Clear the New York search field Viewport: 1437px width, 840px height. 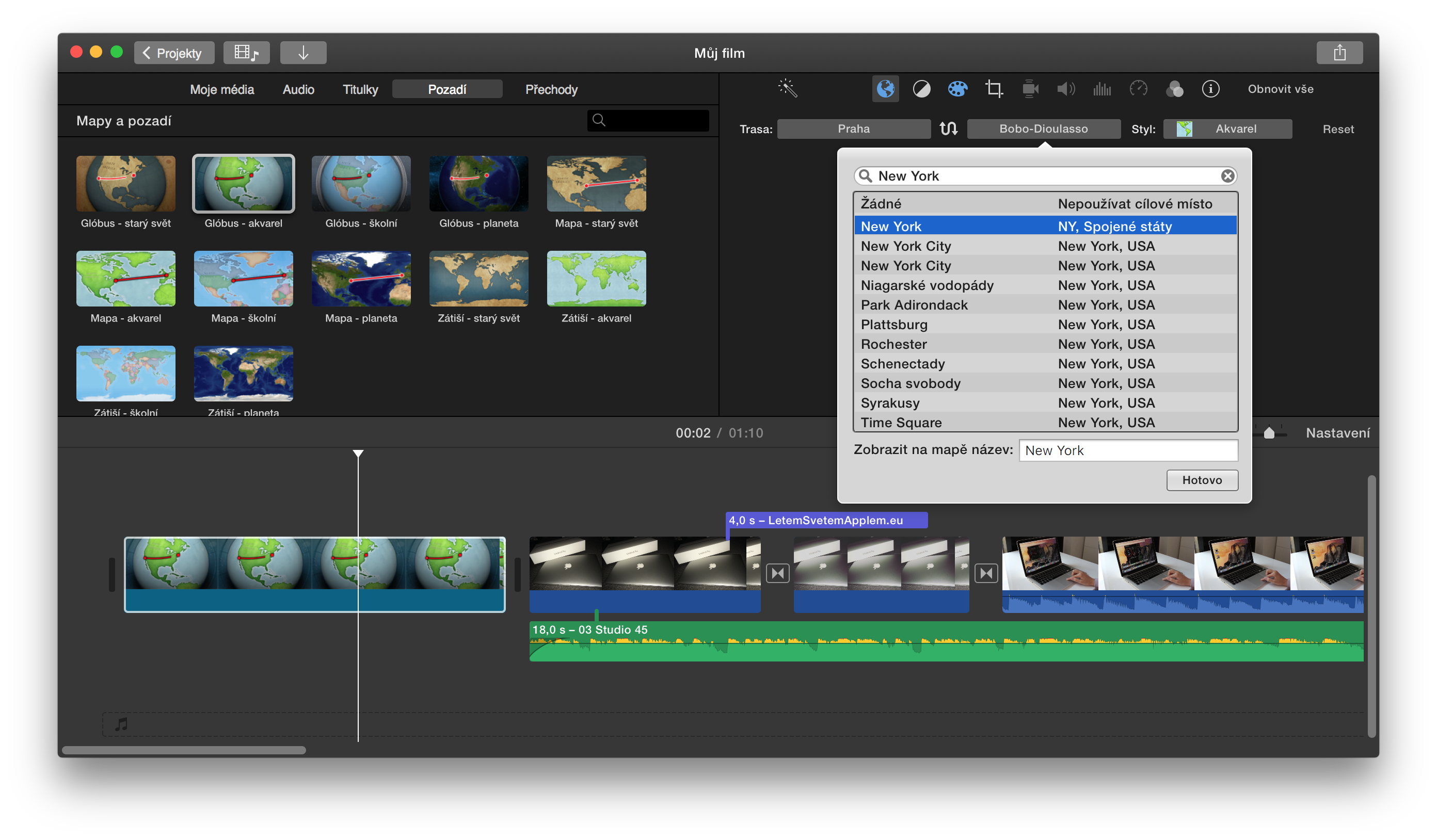pyautogui.click(x=1227, y=176)
